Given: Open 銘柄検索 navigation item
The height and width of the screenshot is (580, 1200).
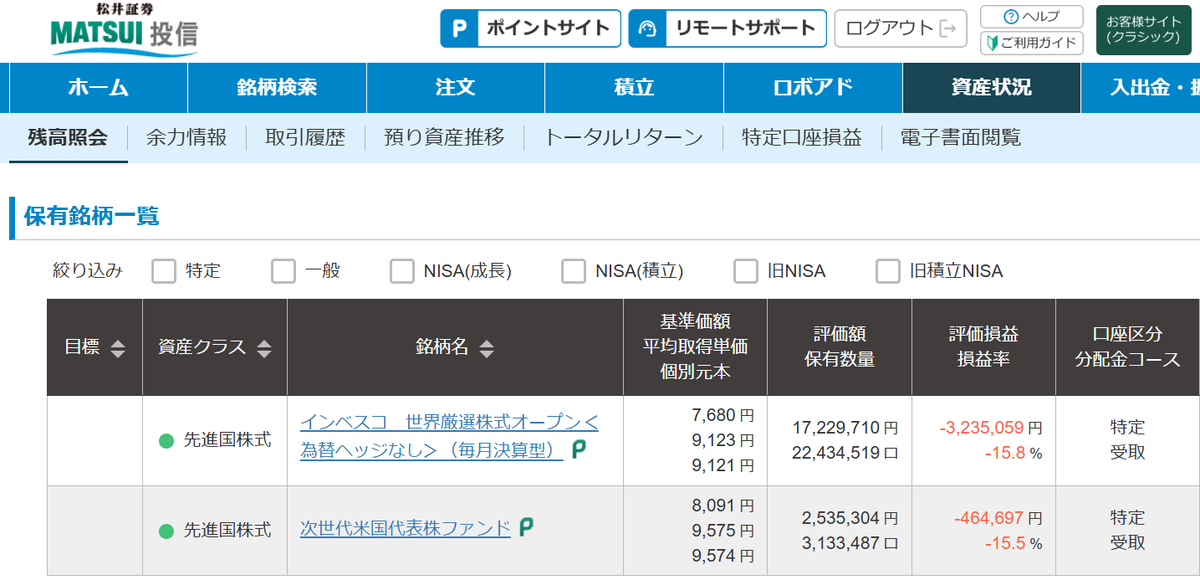Looking at the screenshot, I should coord(277,88).
